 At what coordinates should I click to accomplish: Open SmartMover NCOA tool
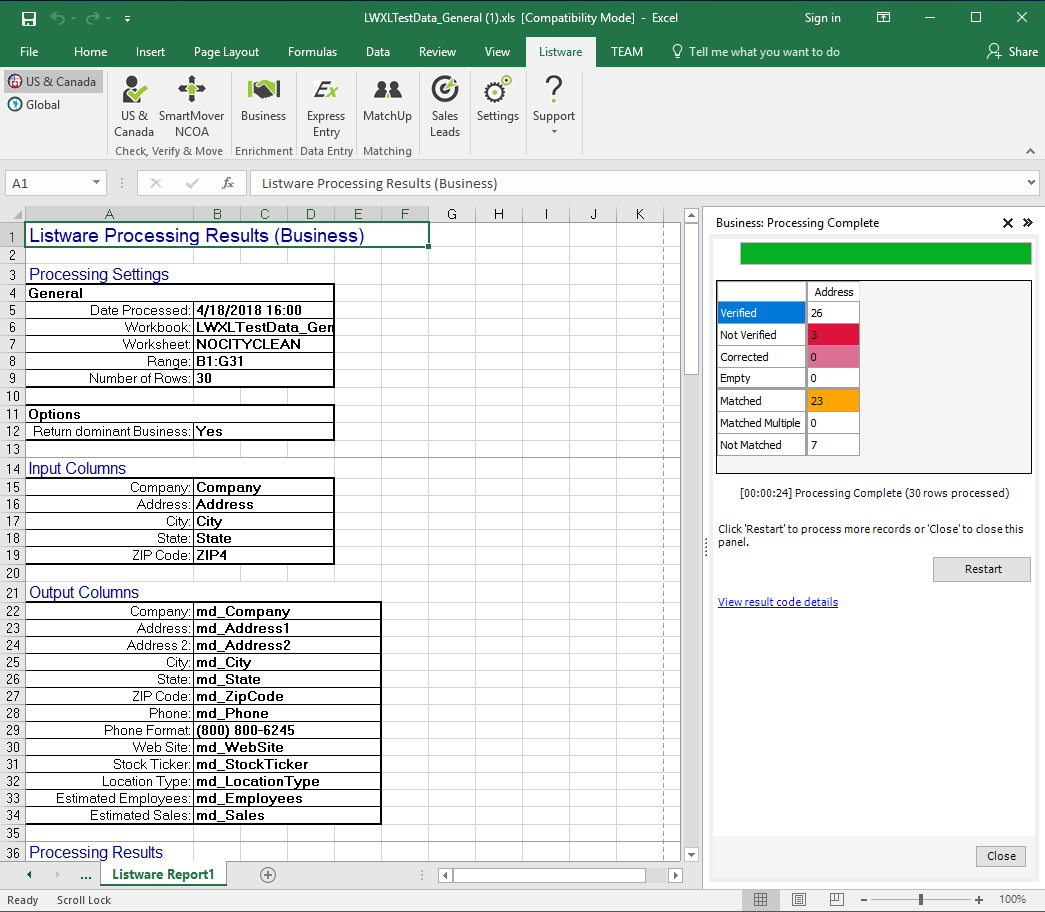click(191, 108)
